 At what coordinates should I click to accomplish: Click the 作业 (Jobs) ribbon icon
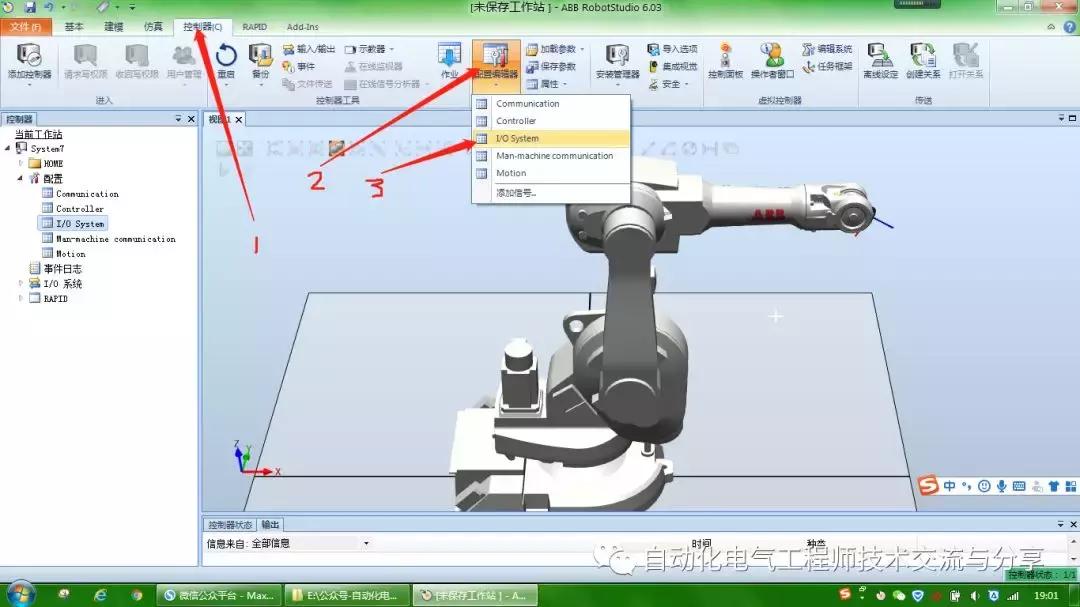[x=449, y=60]
